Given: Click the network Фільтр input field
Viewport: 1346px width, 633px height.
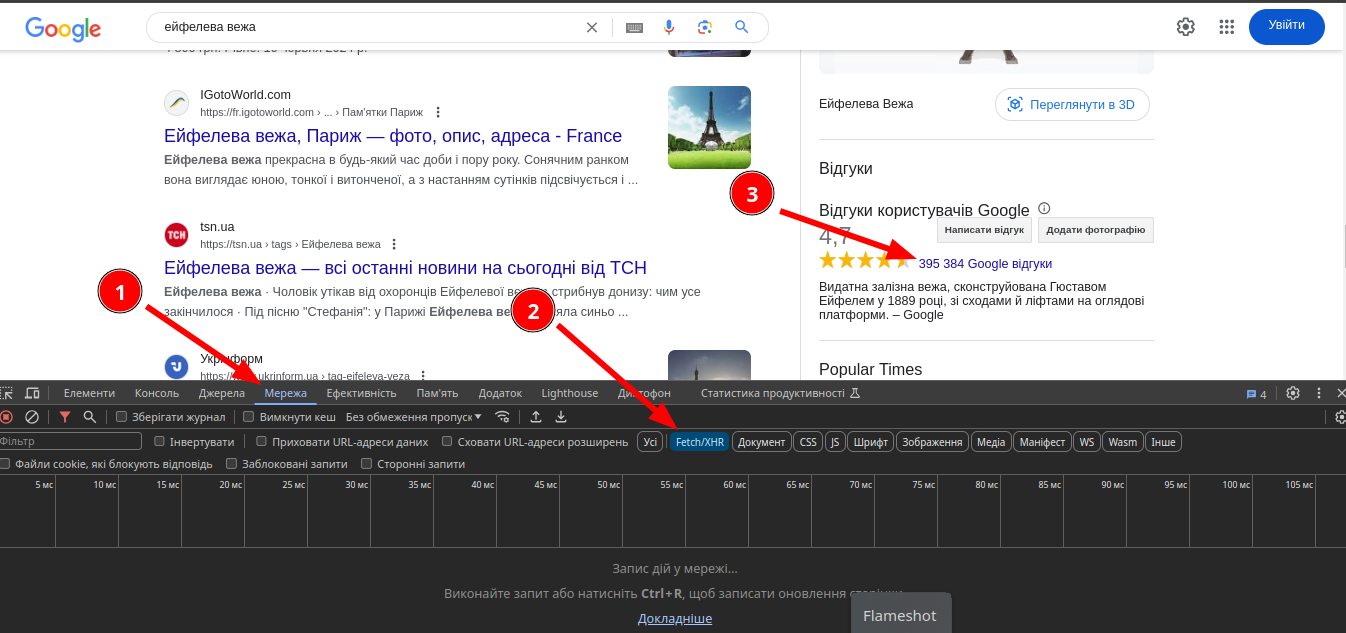Looking at the screenshot, I should click(x=71, y=441).
